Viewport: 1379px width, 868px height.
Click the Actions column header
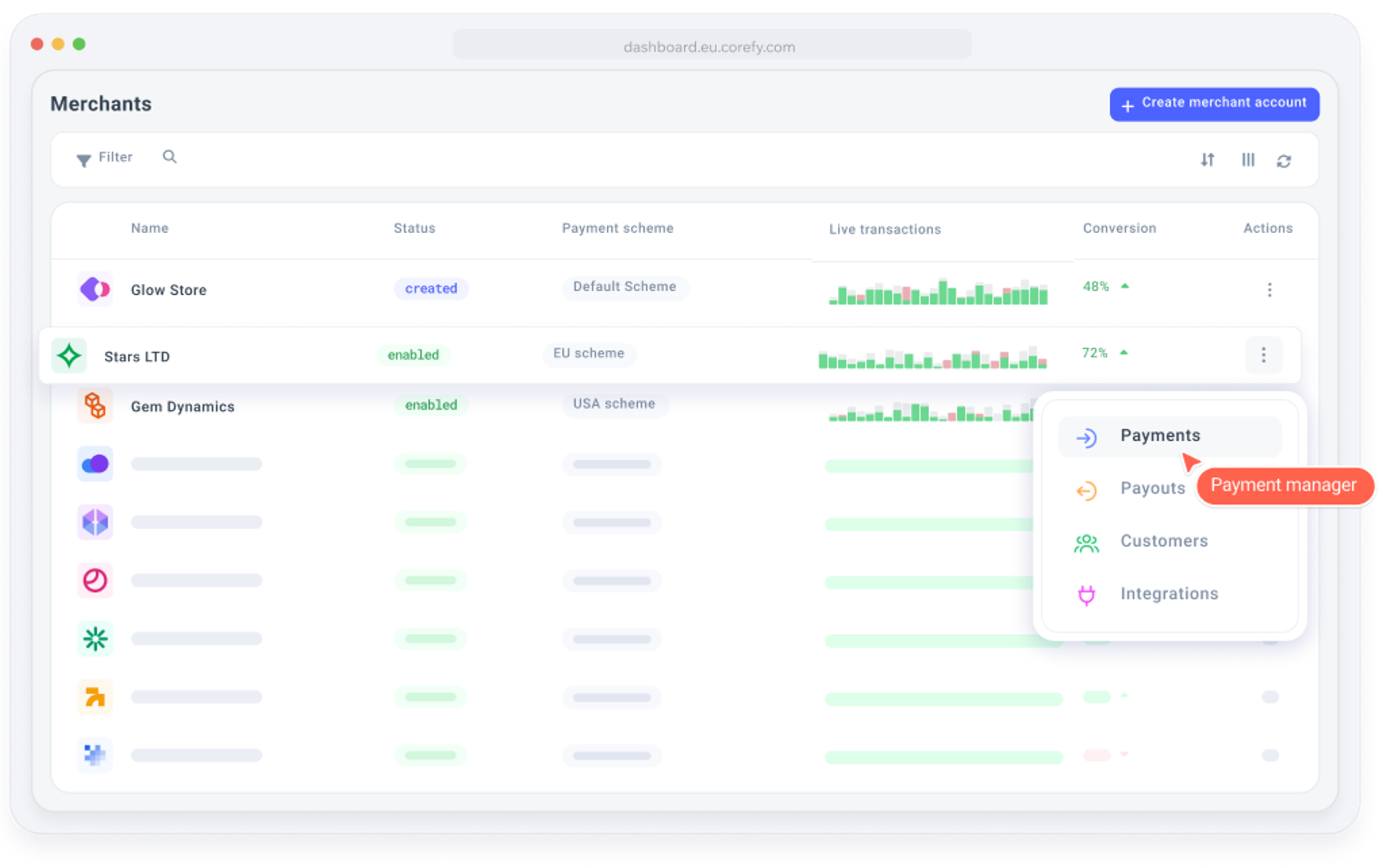click(1268, 228)
